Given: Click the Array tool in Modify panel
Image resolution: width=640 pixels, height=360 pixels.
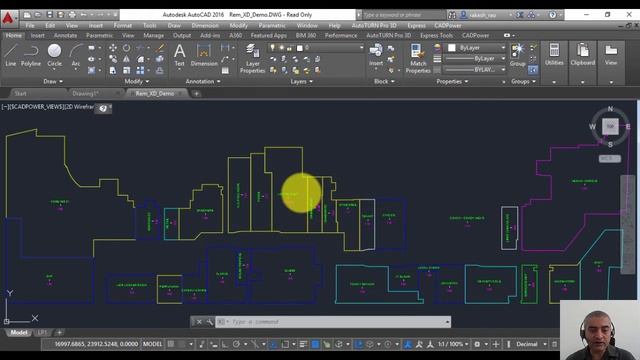Looking at the screenshot, I should [x=140, y=71].
